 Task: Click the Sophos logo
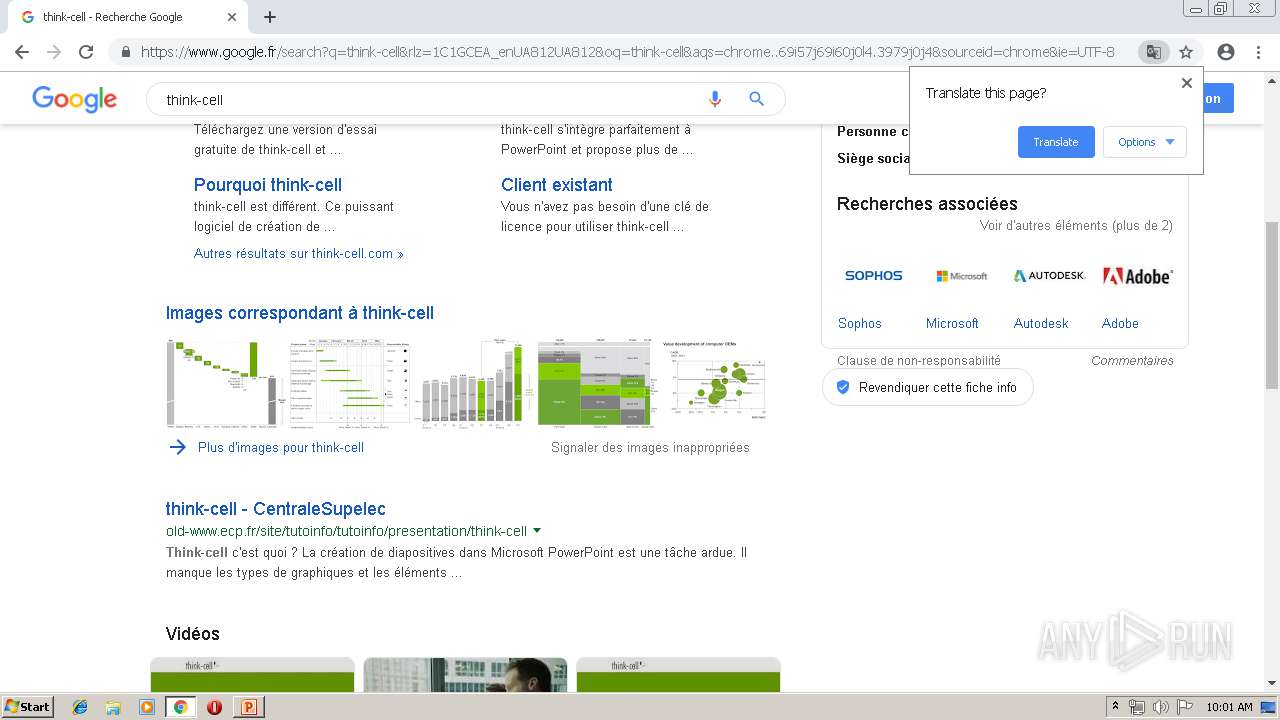point(874,276)
